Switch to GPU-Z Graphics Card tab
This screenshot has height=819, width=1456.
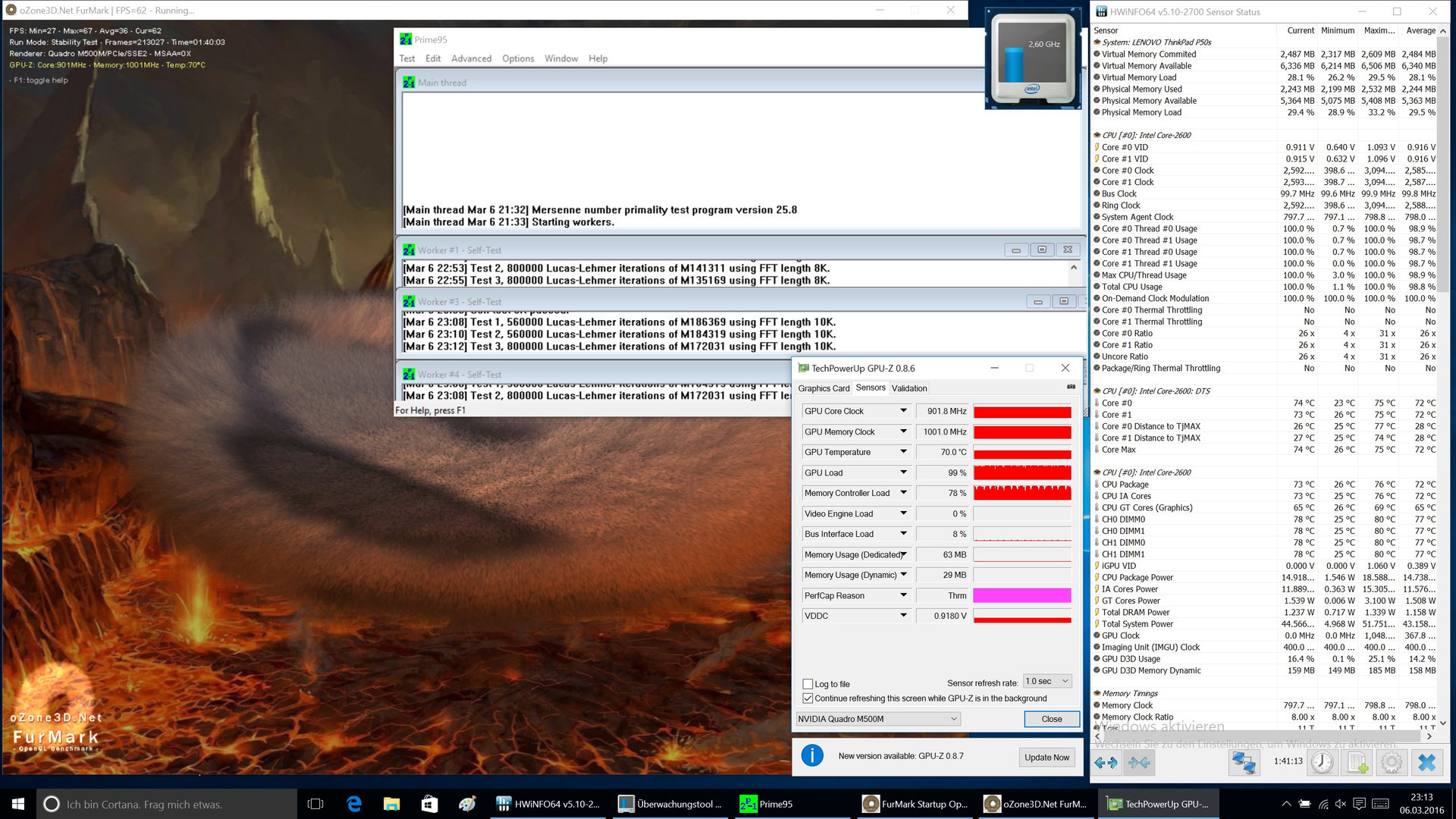[824, 388]
